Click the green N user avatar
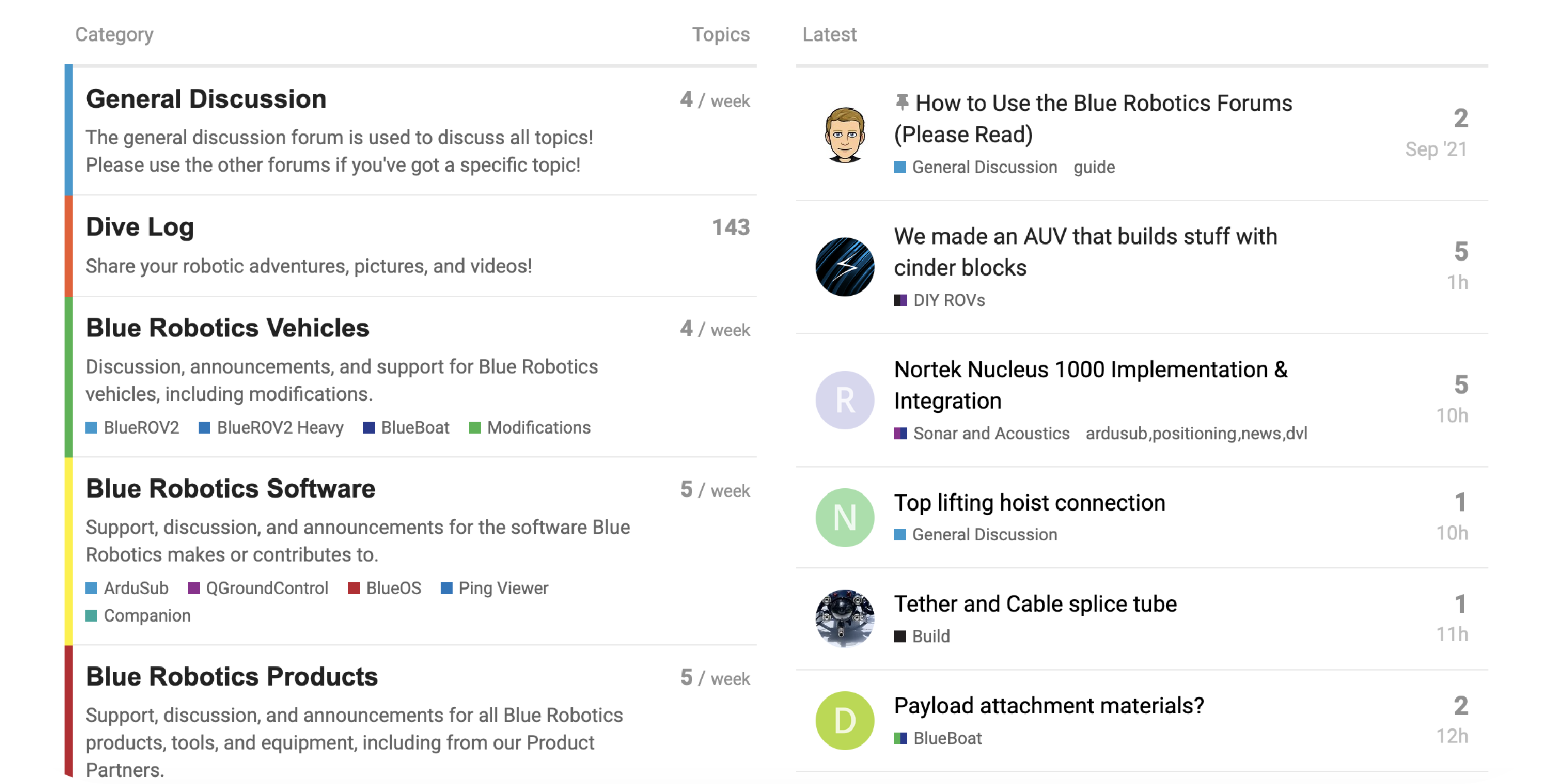The width and height of the screenshot is (1568, 784). tap(845, 518)
